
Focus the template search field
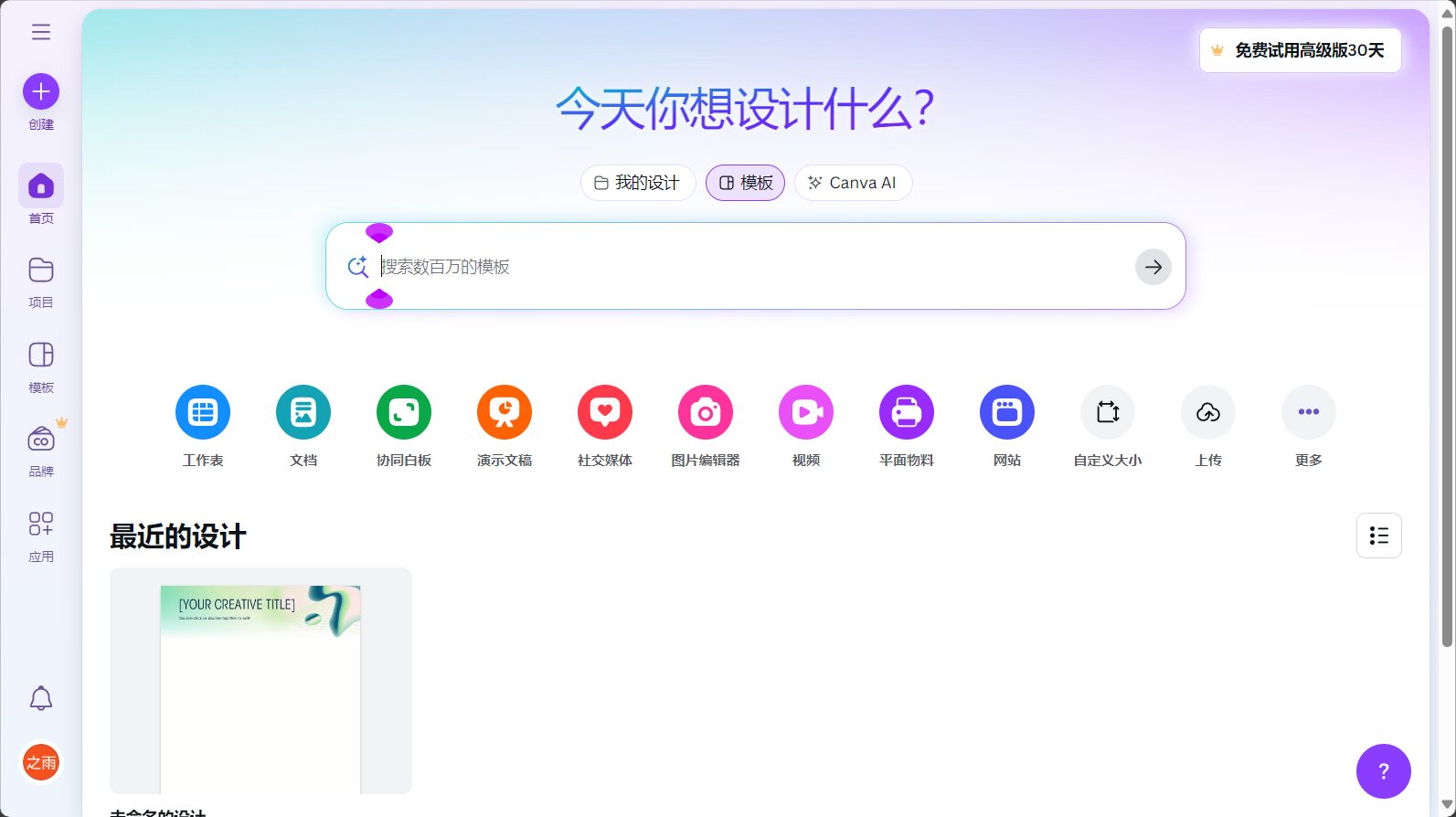[755, 266]
